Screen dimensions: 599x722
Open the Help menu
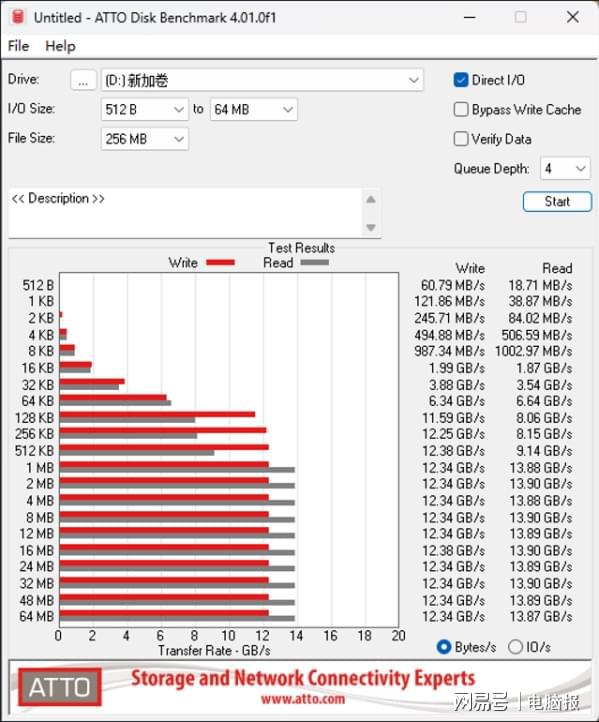pos(60,46)
